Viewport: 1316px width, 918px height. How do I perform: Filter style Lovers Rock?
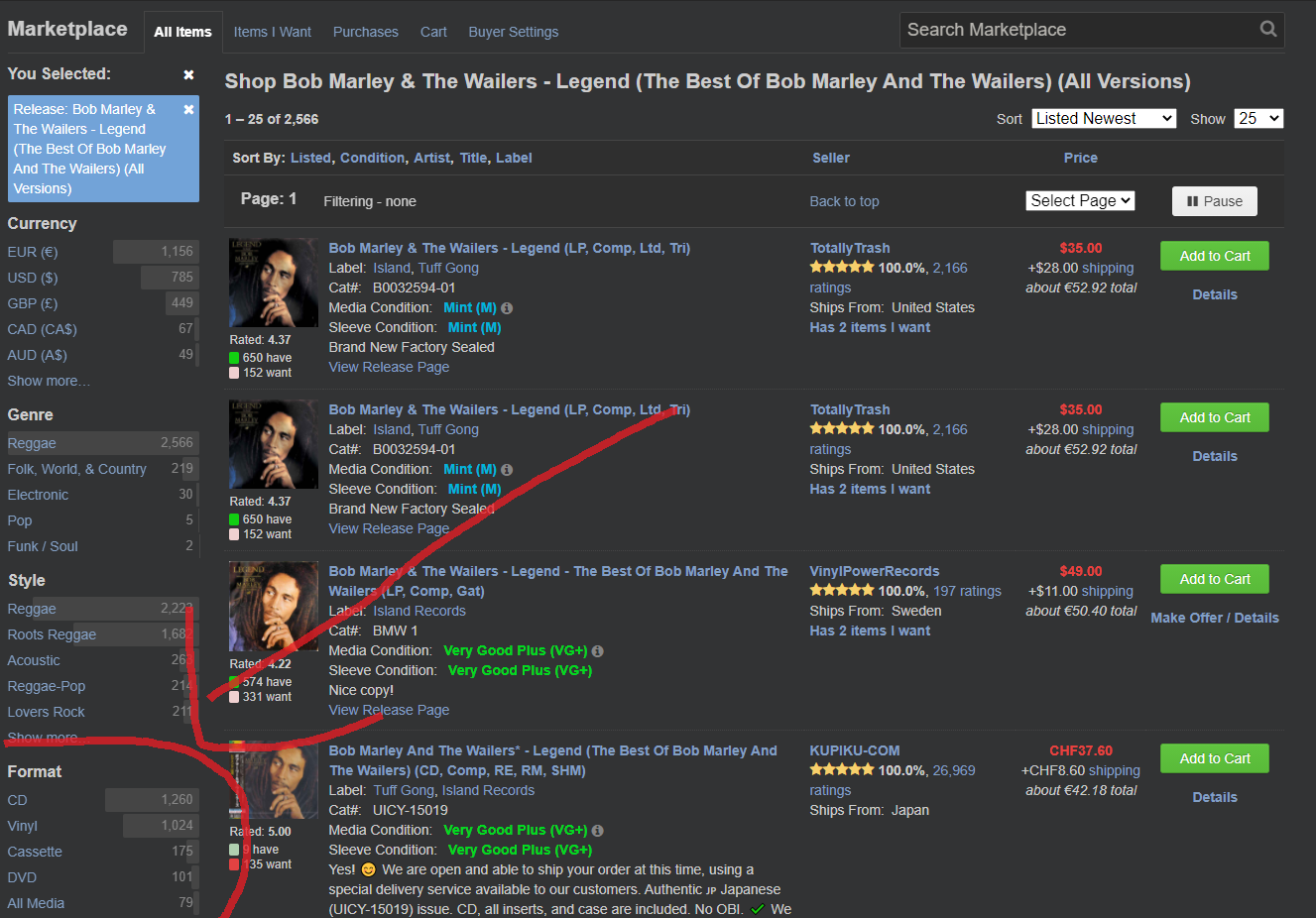click(x=103, y=712)
